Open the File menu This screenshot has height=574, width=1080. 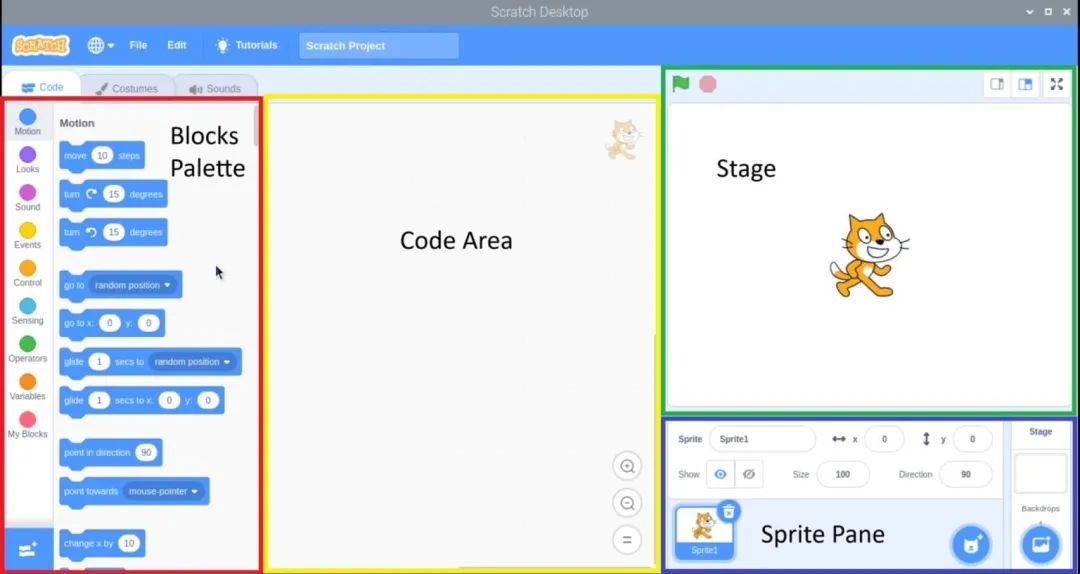coord(138,45)
